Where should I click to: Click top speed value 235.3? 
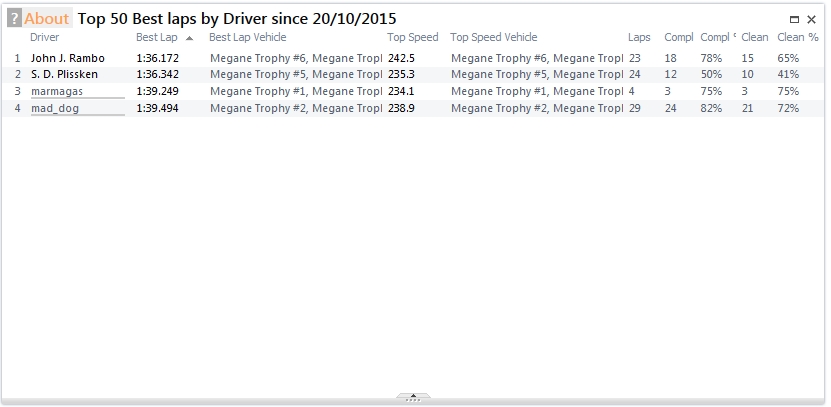pyautogui.click(x=401, y=74)
